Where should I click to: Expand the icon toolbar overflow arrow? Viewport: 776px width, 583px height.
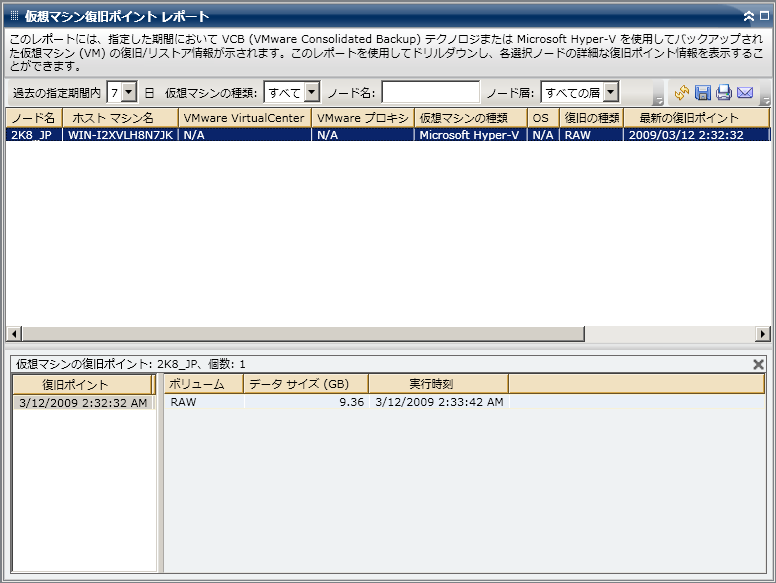(766, 100)
